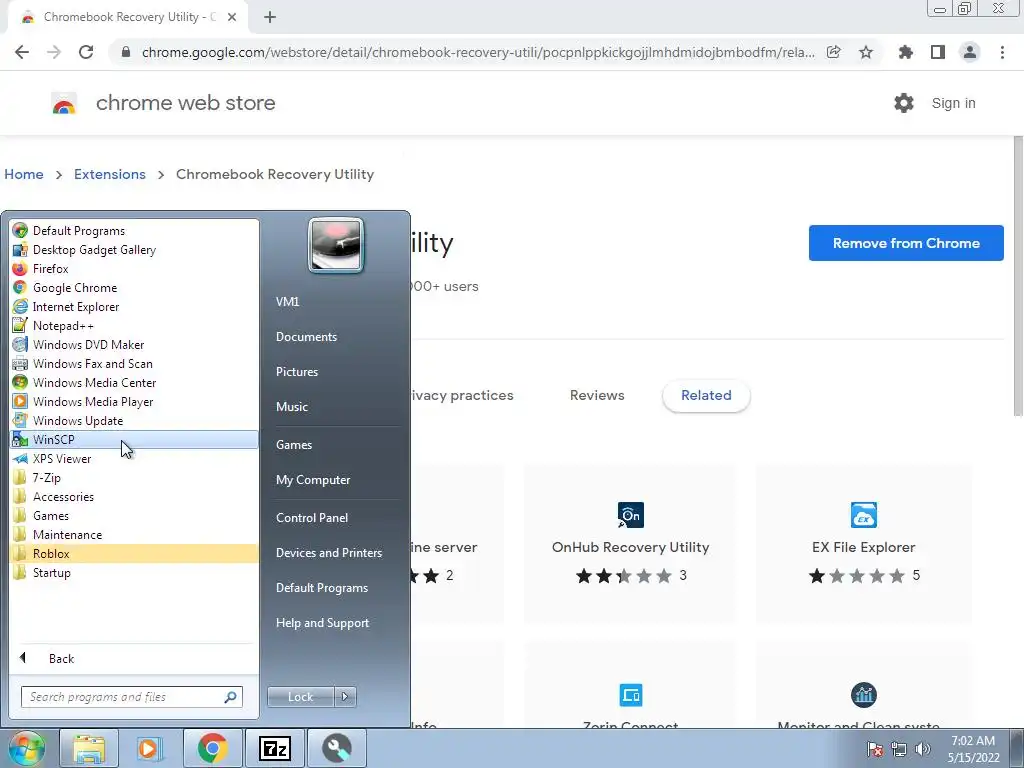This screenshot has height=768, width=1024.
Task: Click the user account picture in the start menu
Action: click(336, 245)
